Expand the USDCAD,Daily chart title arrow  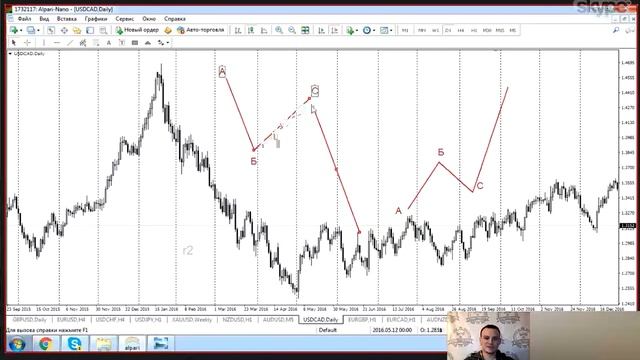pyautogui.click(x=11, y=53)
